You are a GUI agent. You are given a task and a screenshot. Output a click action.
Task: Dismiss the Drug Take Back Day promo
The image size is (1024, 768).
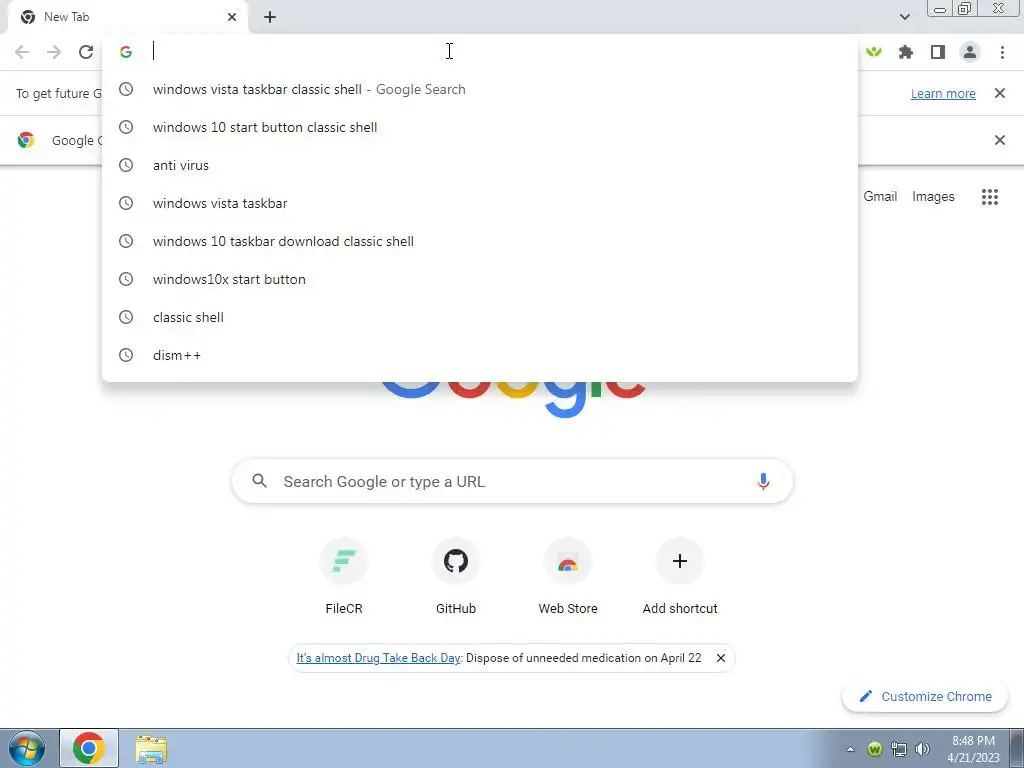coord(720,658)
